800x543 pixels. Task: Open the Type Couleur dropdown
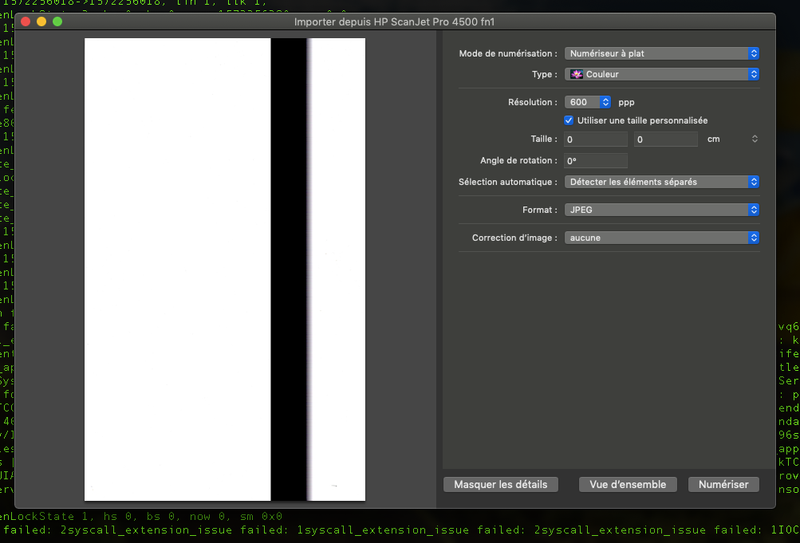pos(661,74)
